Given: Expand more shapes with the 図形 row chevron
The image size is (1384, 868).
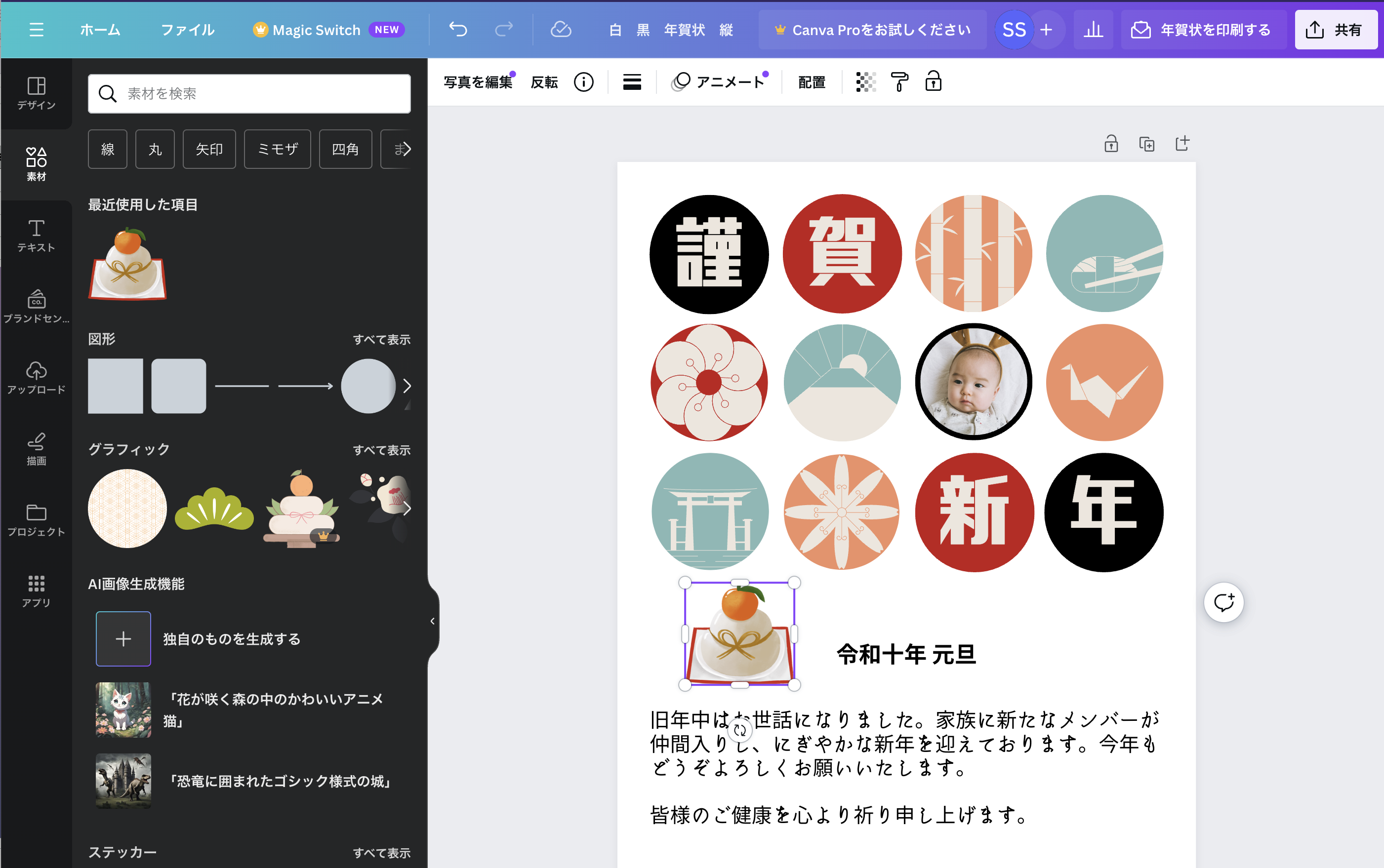Looking at the screenshot, I should (407, 386).
